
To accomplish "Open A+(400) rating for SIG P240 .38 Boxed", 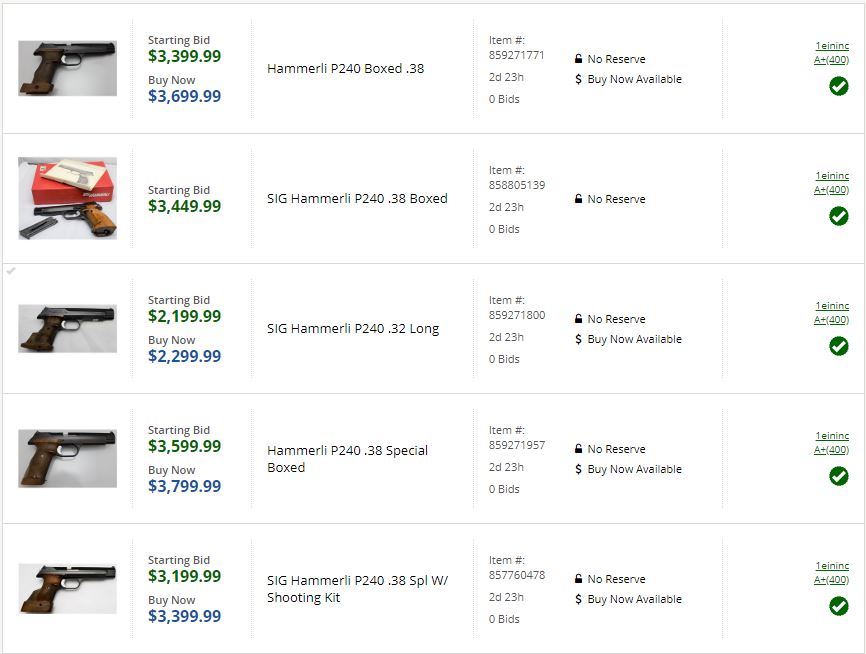I will point(831,189).
